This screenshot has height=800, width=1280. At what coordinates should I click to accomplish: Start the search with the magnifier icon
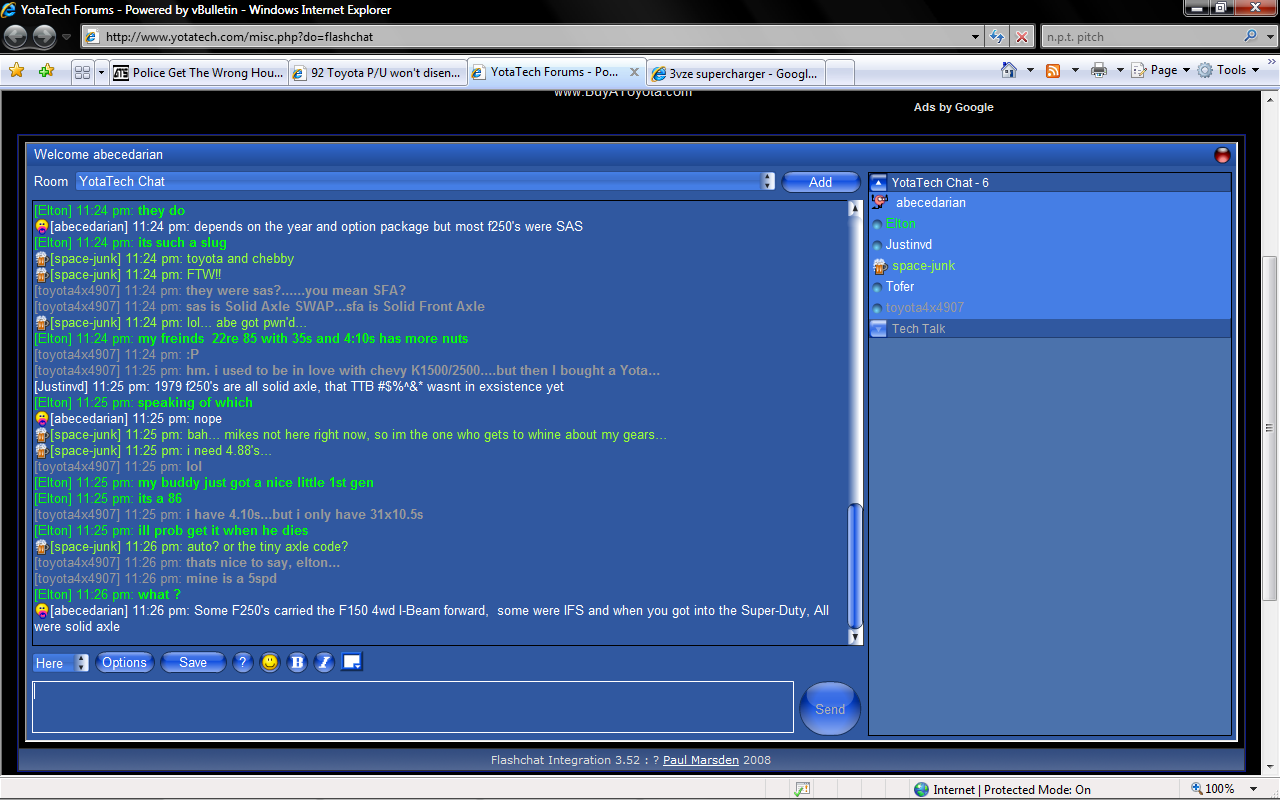click(1251, 37)
